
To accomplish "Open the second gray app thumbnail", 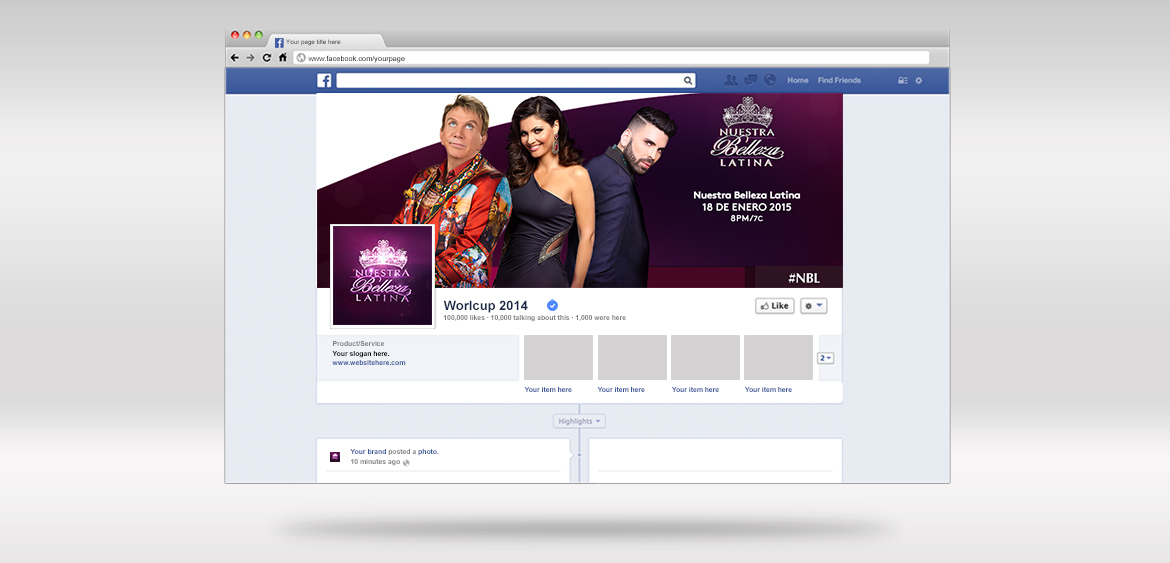I will 632,357.
